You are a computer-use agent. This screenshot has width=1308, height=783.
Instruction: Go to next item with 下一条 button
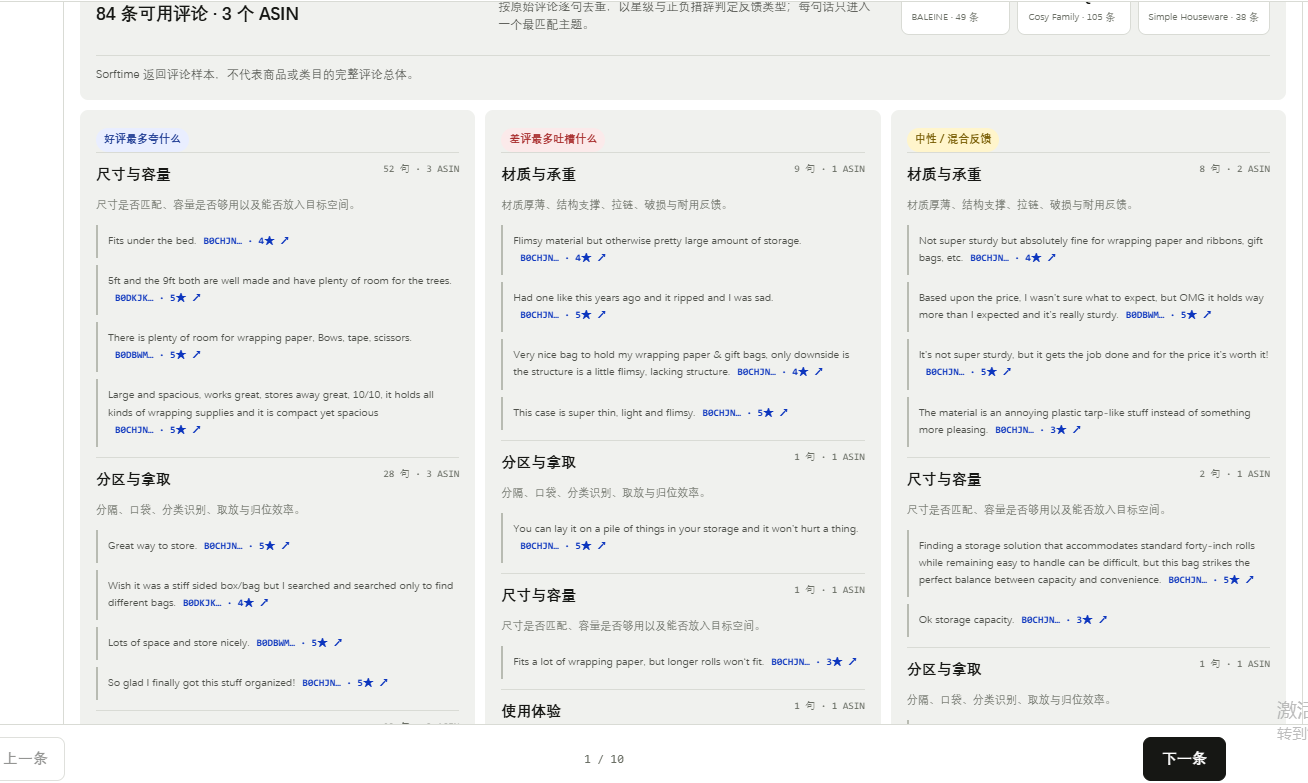click(1184, 759)
